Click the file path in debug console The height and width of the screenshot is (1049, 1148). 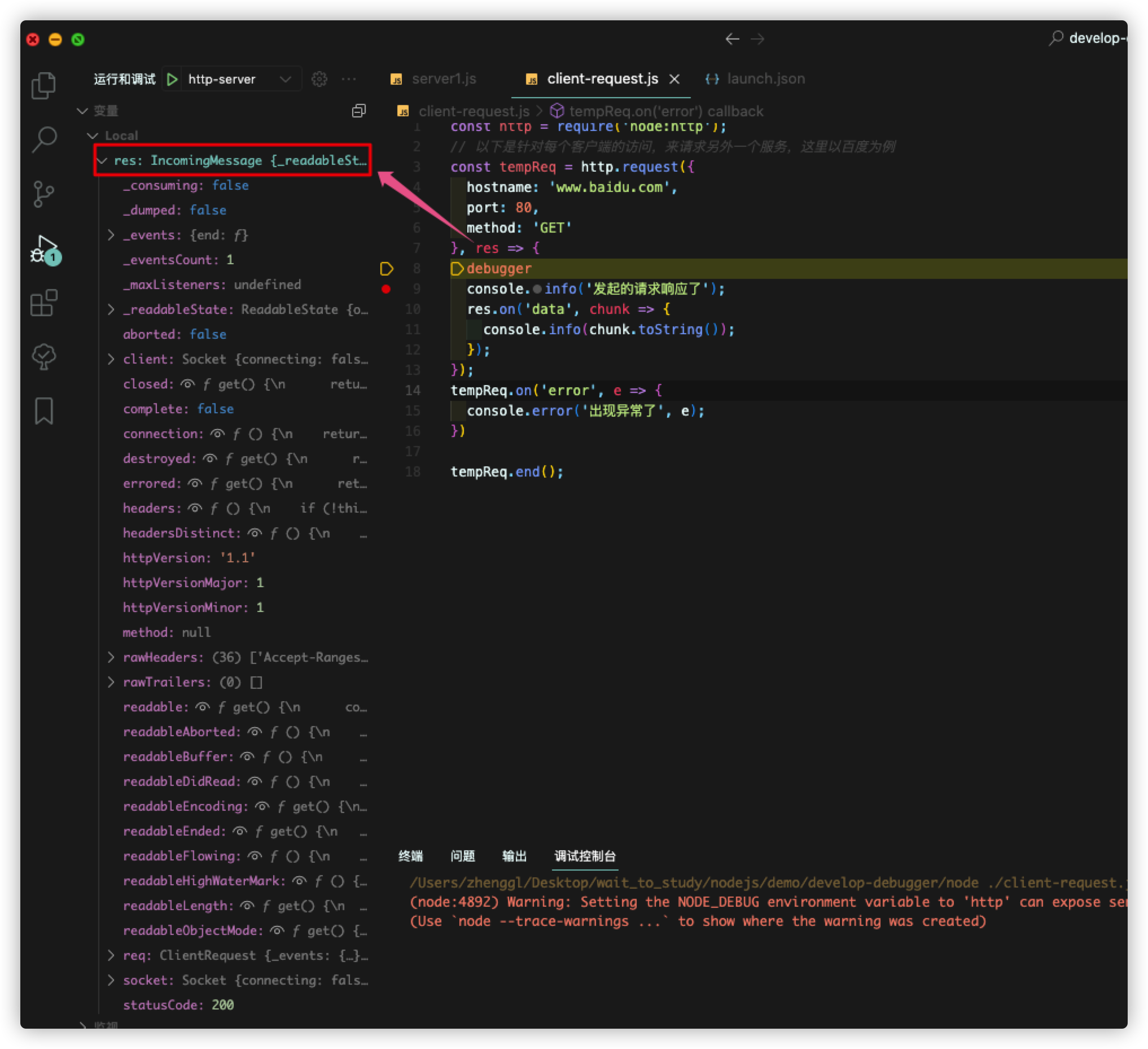(x=768, y=882)
